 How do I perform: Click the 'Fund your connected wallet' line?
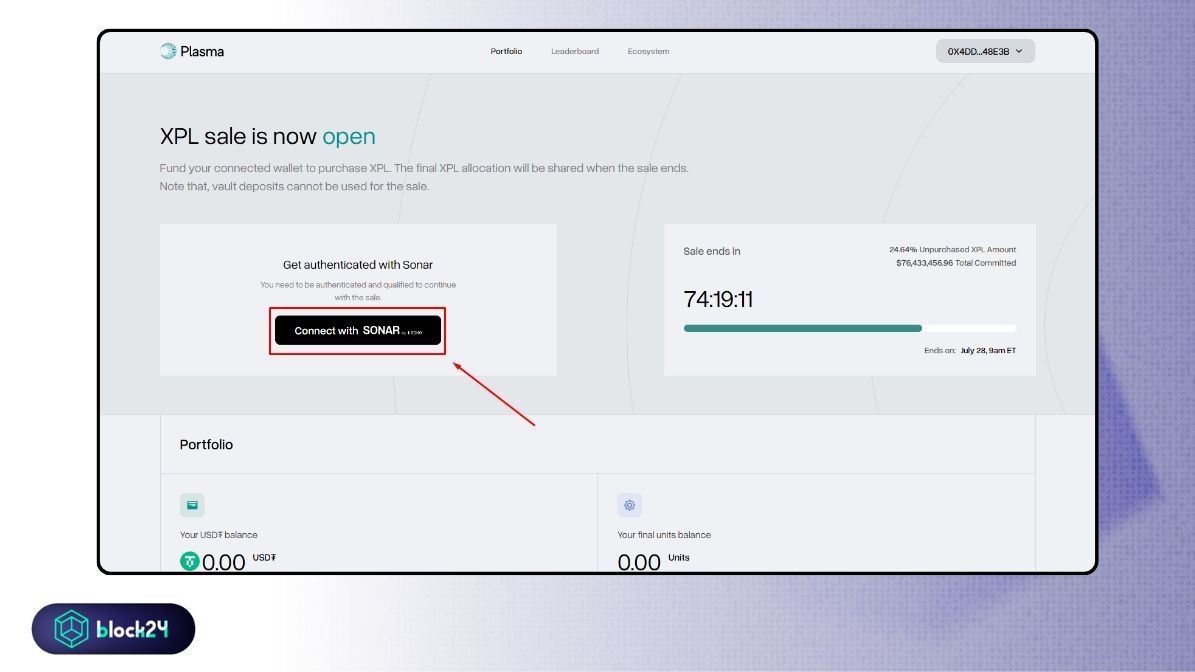coord(424,168)
